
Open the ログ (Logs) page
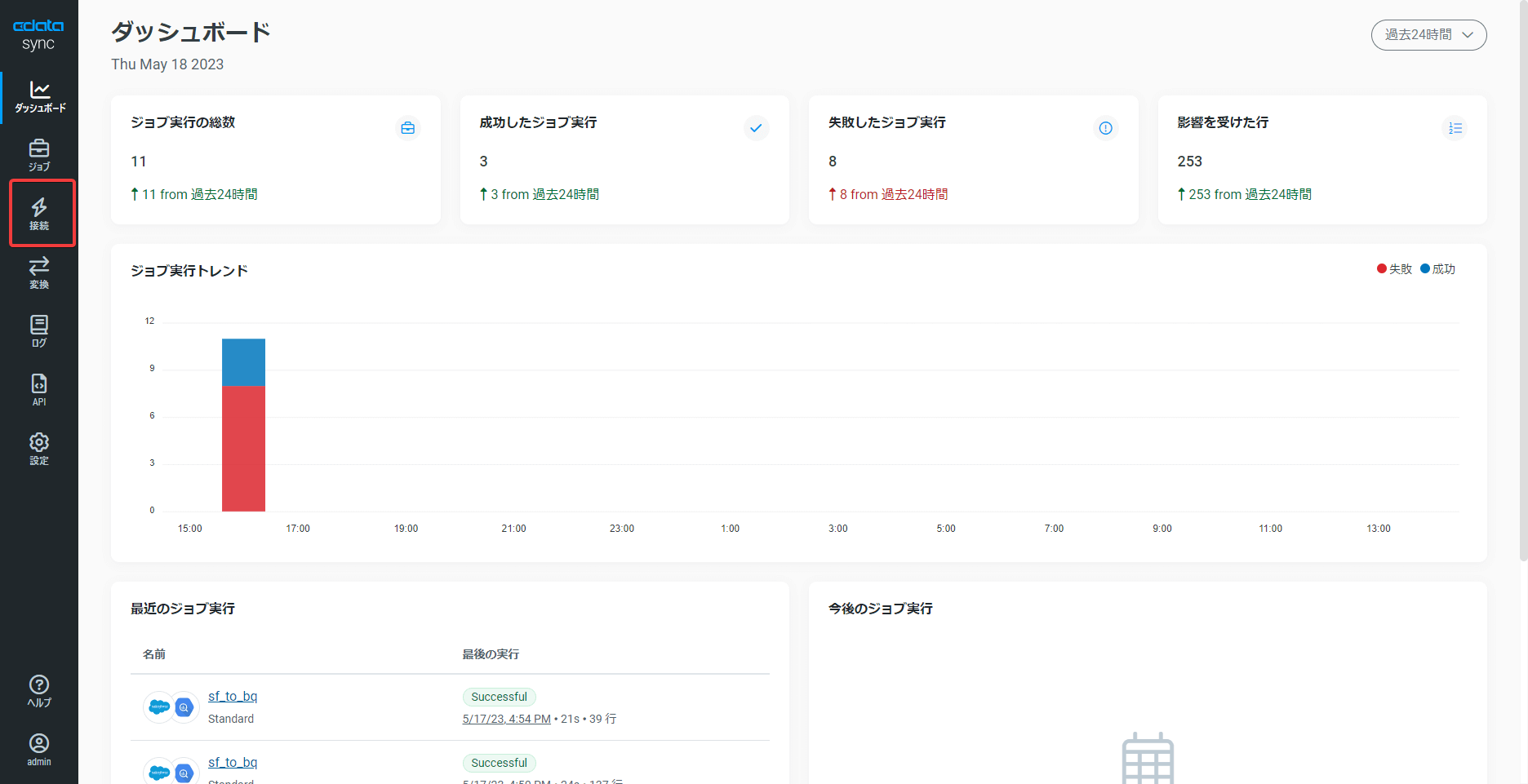tap(39, 331)
